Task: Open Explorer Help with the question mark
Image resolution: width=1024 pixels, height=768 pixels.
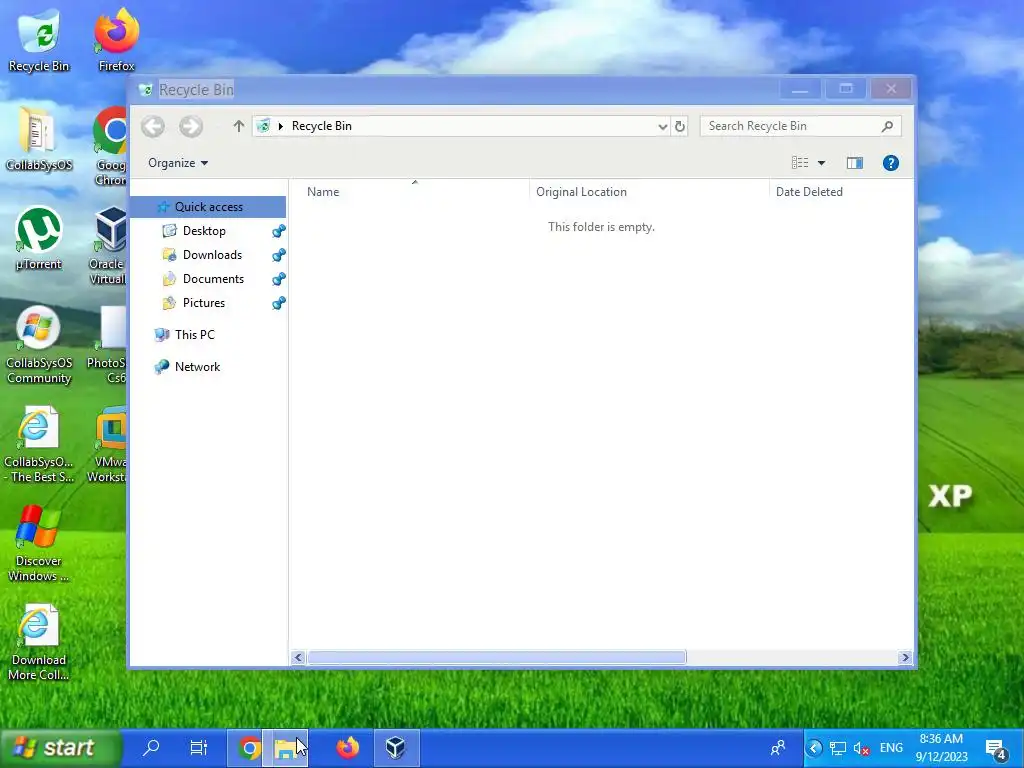Action: coord(891,163)
